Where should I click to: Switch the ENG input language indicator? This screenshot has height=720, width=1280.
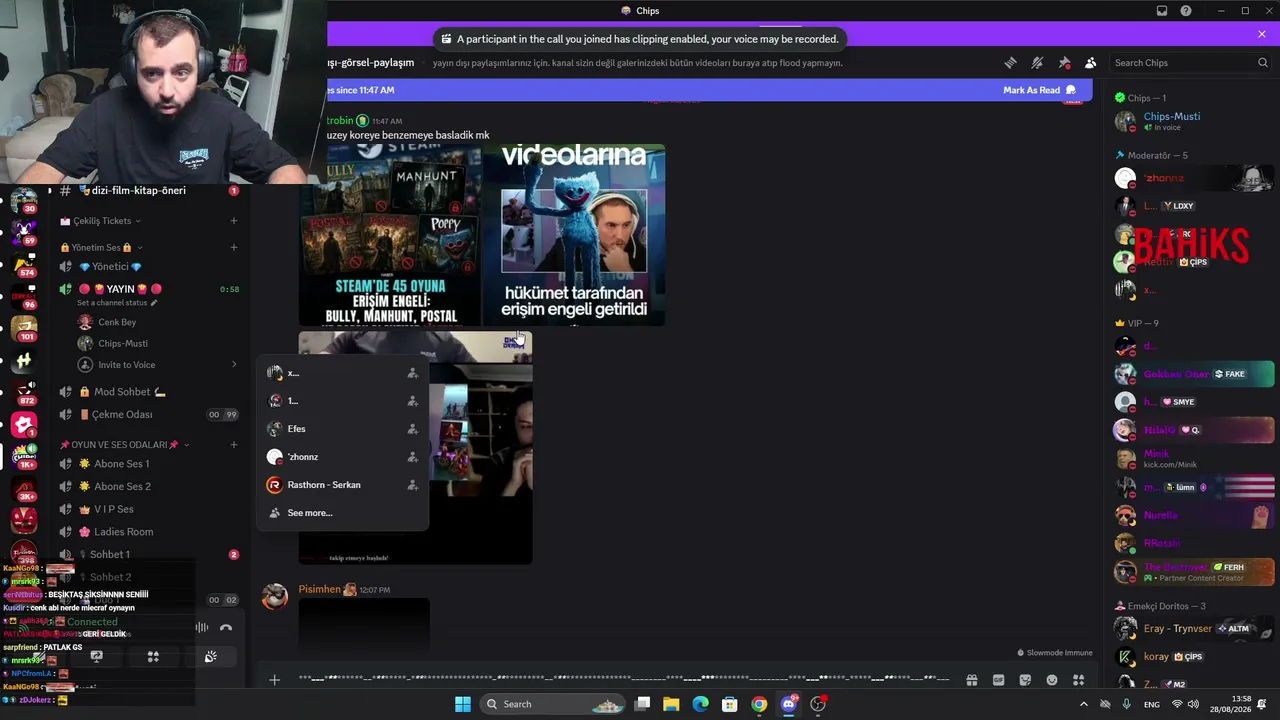tap(1152, 704)
